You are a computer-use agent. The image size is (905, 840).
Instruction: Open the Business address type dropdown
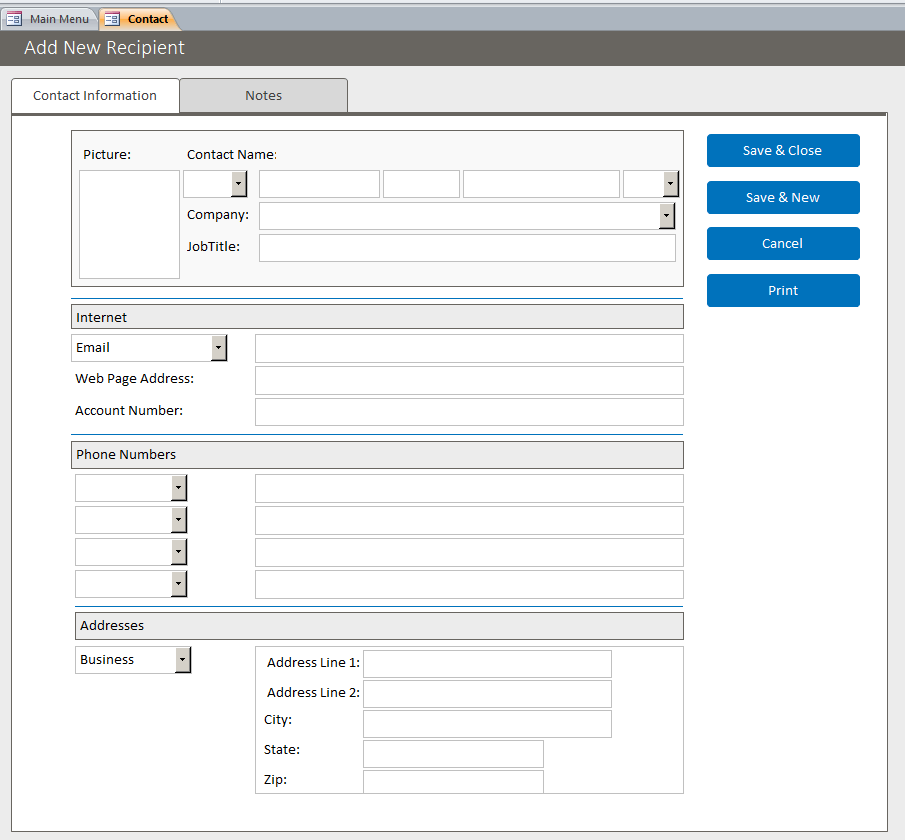[182, 659]
